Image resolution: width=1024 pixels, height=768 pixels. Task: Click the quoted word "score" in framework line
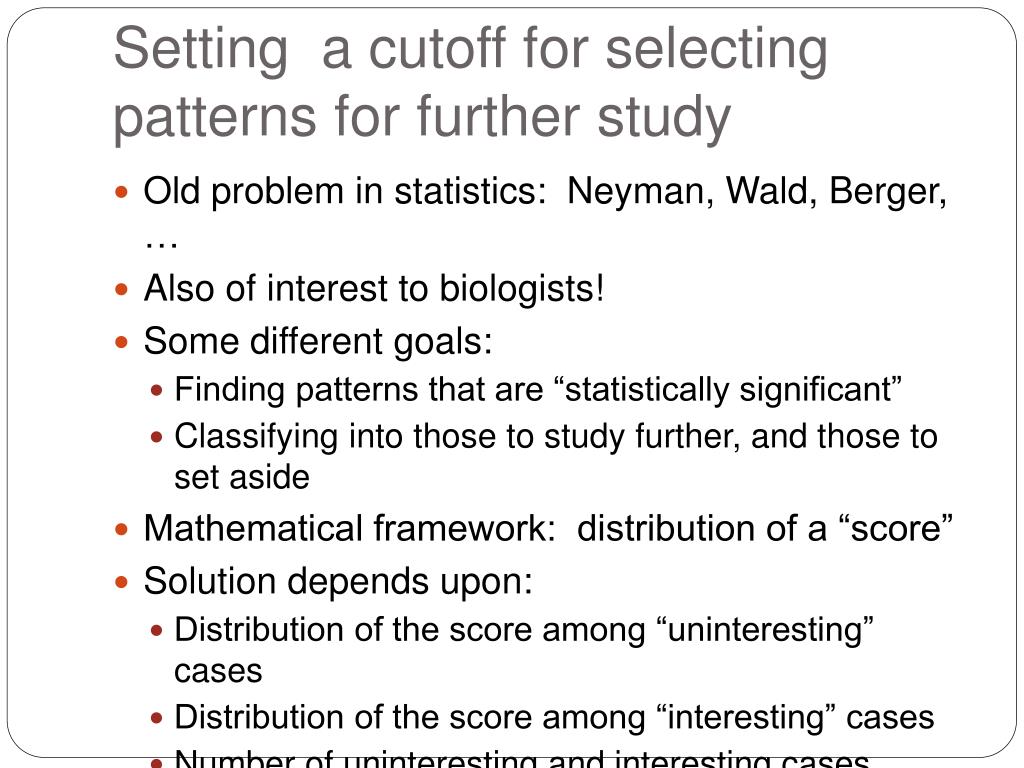pyautogui.click(x=895, y=528)
